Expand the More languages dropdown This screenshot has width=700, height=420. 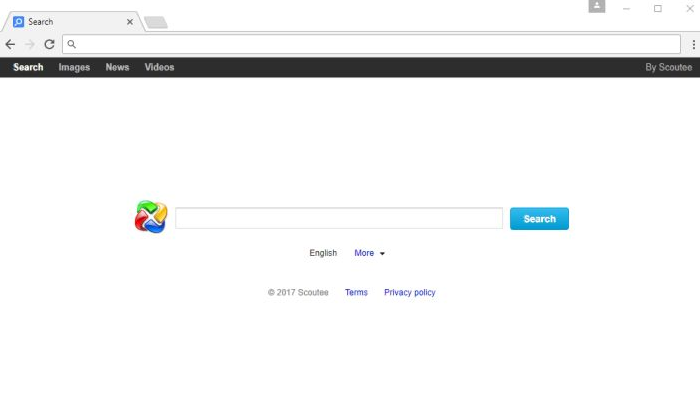pyautogui.click(x=369, y=253)
